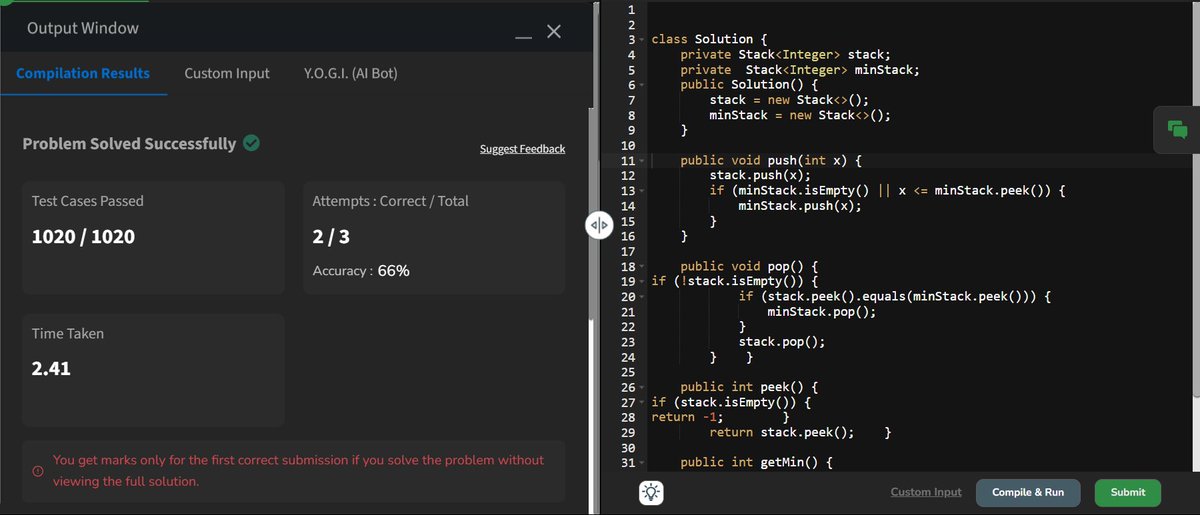Place cursor on 'return stack.peek();' line

coord(782,433)
